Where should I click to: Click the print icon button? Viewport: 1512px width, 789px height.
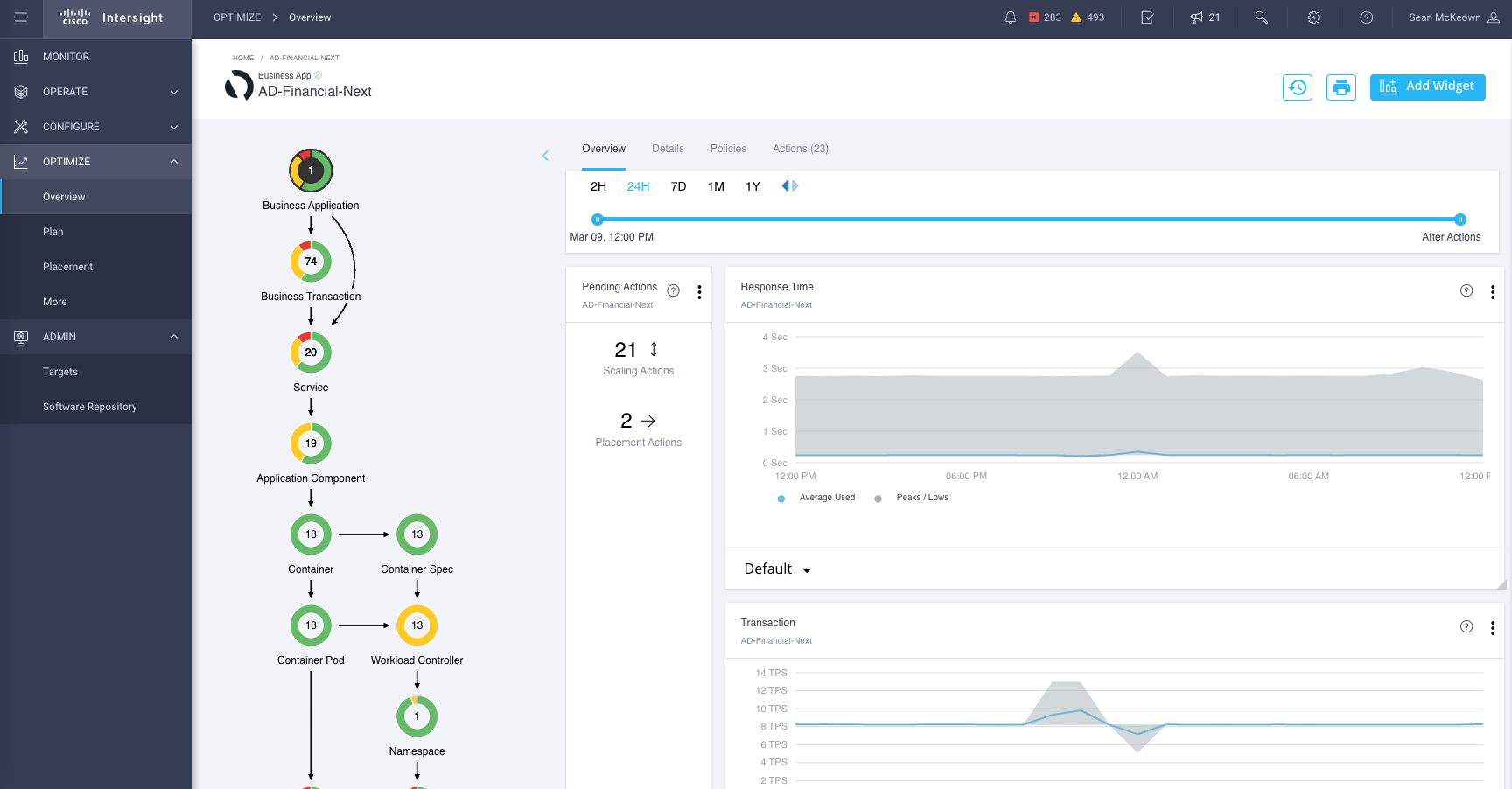[1340, 87]
